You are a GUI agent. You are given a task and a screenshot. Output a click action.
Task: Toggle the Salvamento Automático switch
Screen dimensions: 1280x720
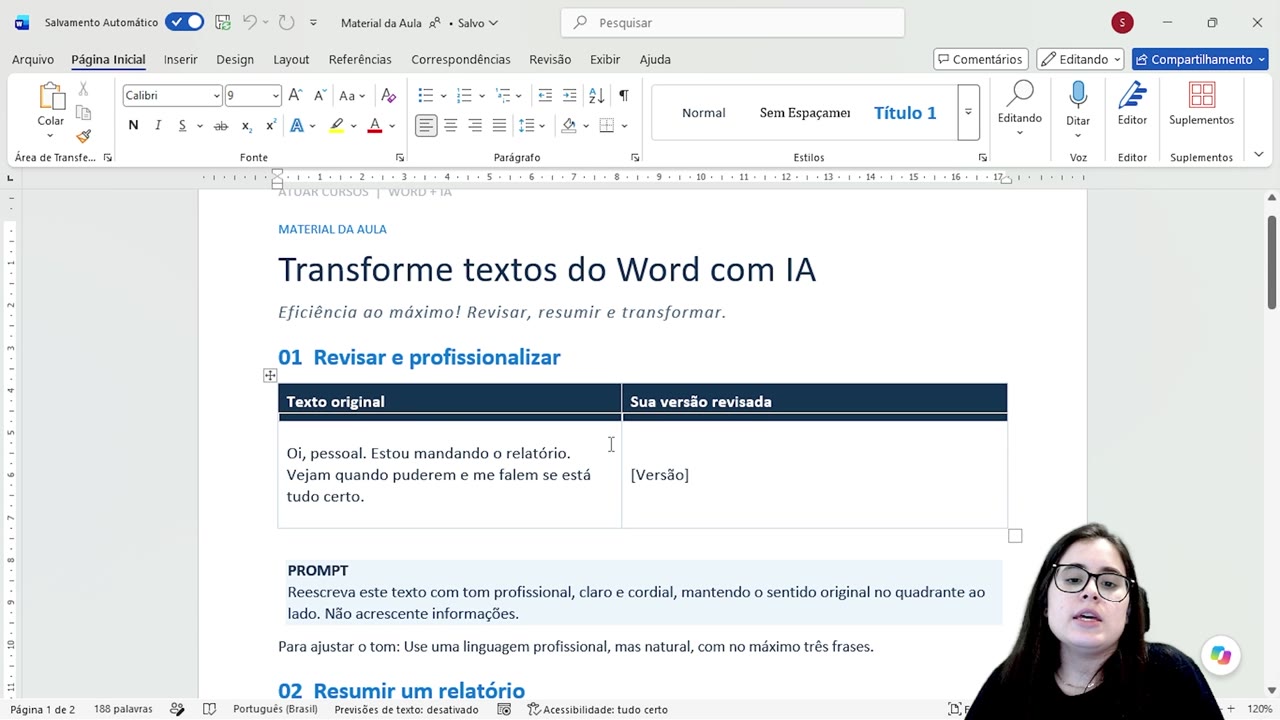pyautogui.click(x=184, y=22)
